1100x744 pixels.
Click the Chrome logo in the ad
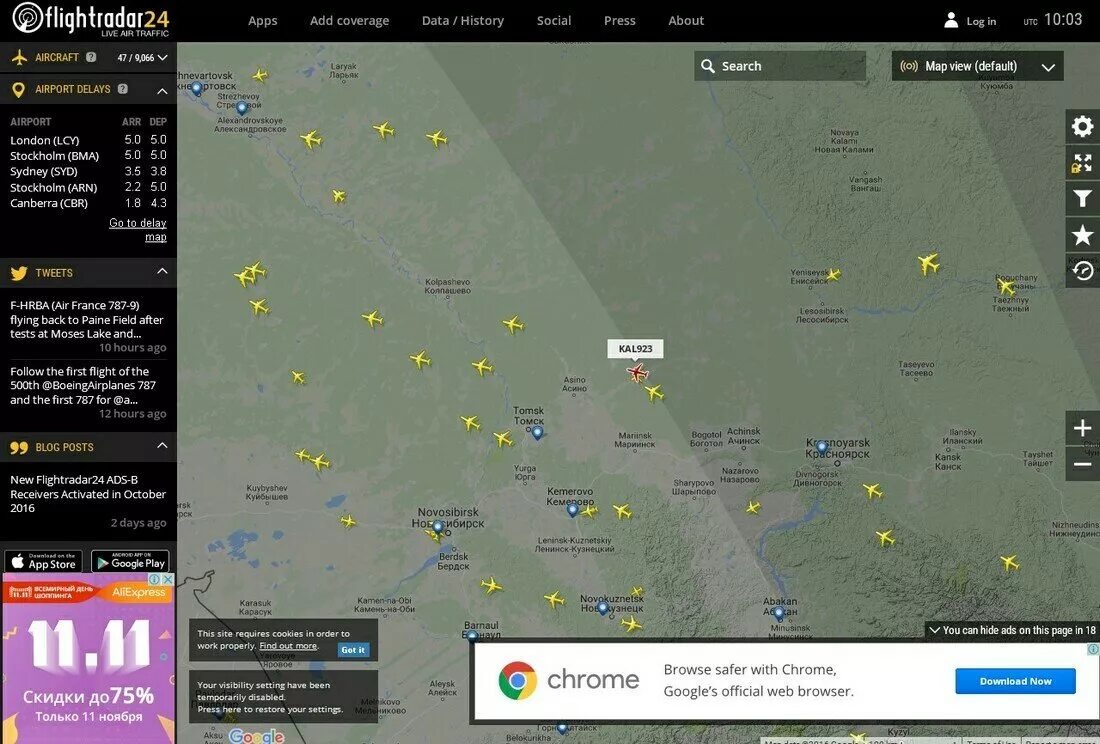pos(518,680)
